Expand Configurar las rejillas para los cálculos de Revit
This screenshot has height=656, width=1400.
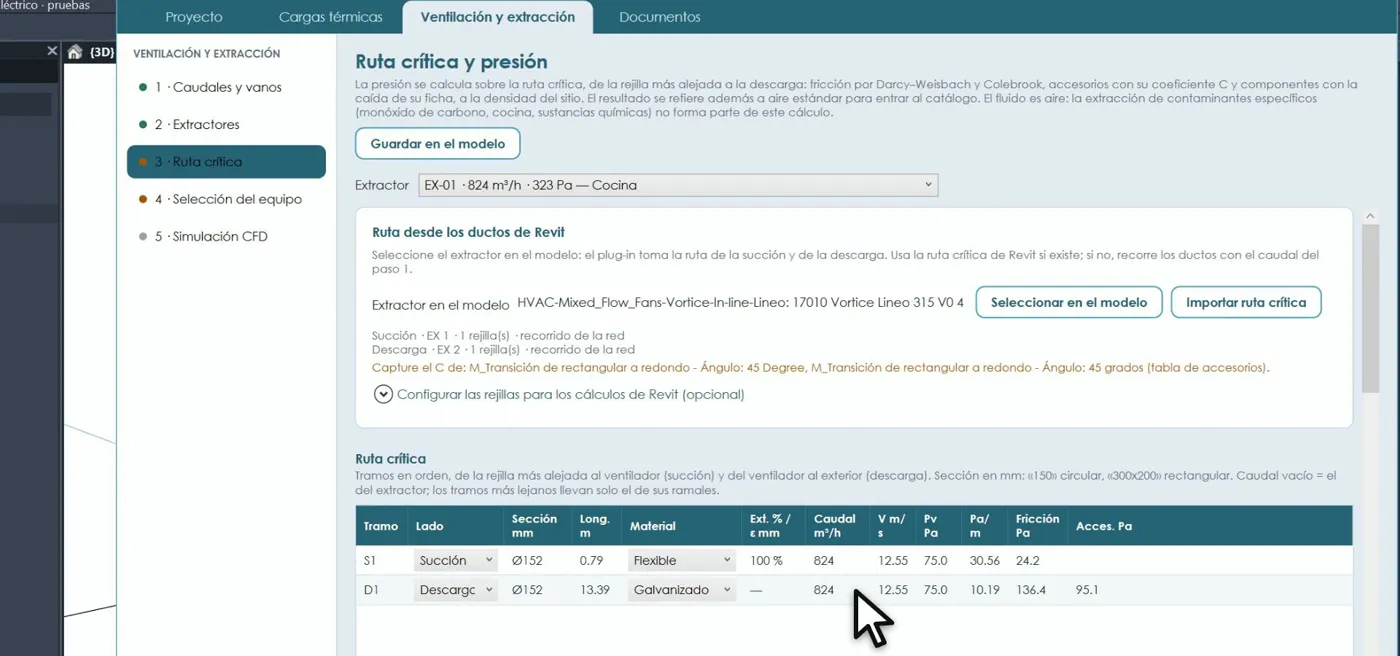(559, 394)
